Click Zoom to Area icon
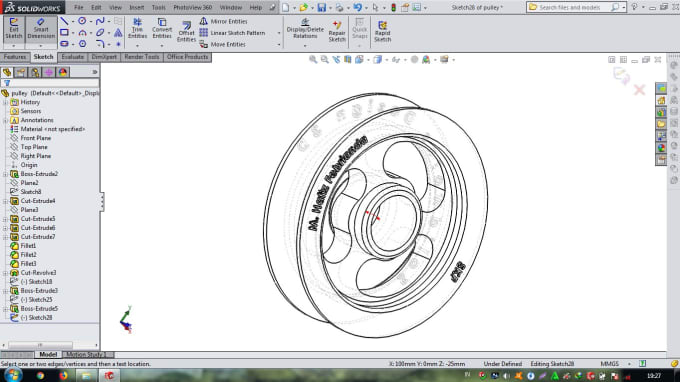The width and height of the screenshot is (680, 382). click(x=324, y=59)
